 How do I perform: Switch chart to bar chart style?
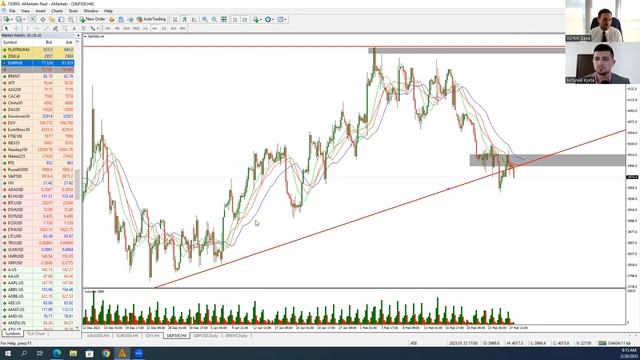[x=175, y=19]
